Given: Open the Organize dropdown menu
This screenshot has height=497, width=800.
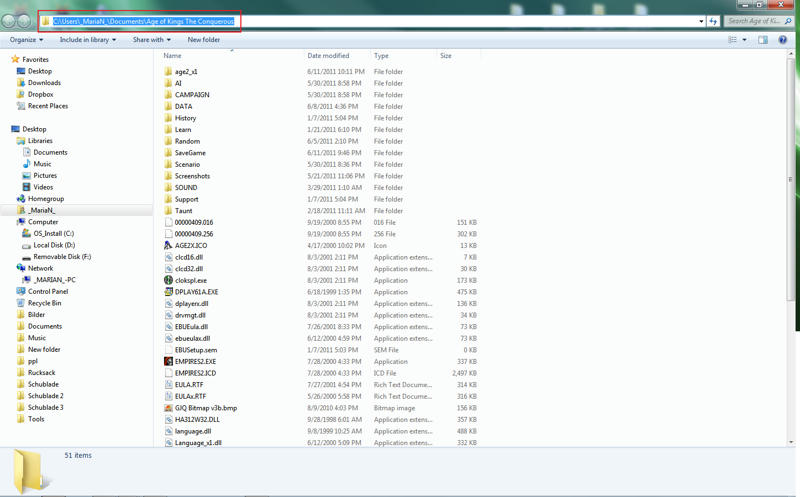Looking at the screenshot, I should click(x=26, y=40).
